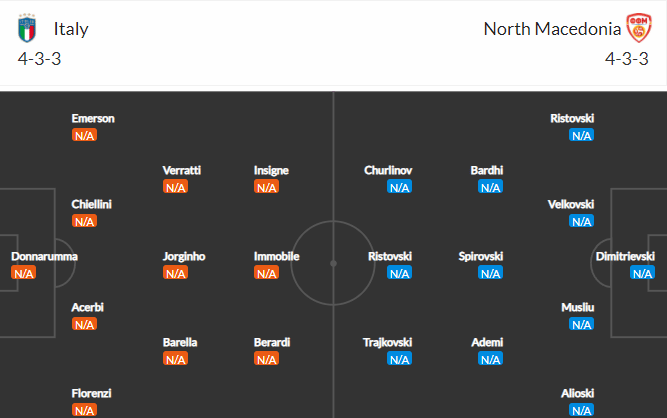Select Churlinov on North Macedonia's side
This screenshot has height=418, width=667.
click(x=388, y=171)
